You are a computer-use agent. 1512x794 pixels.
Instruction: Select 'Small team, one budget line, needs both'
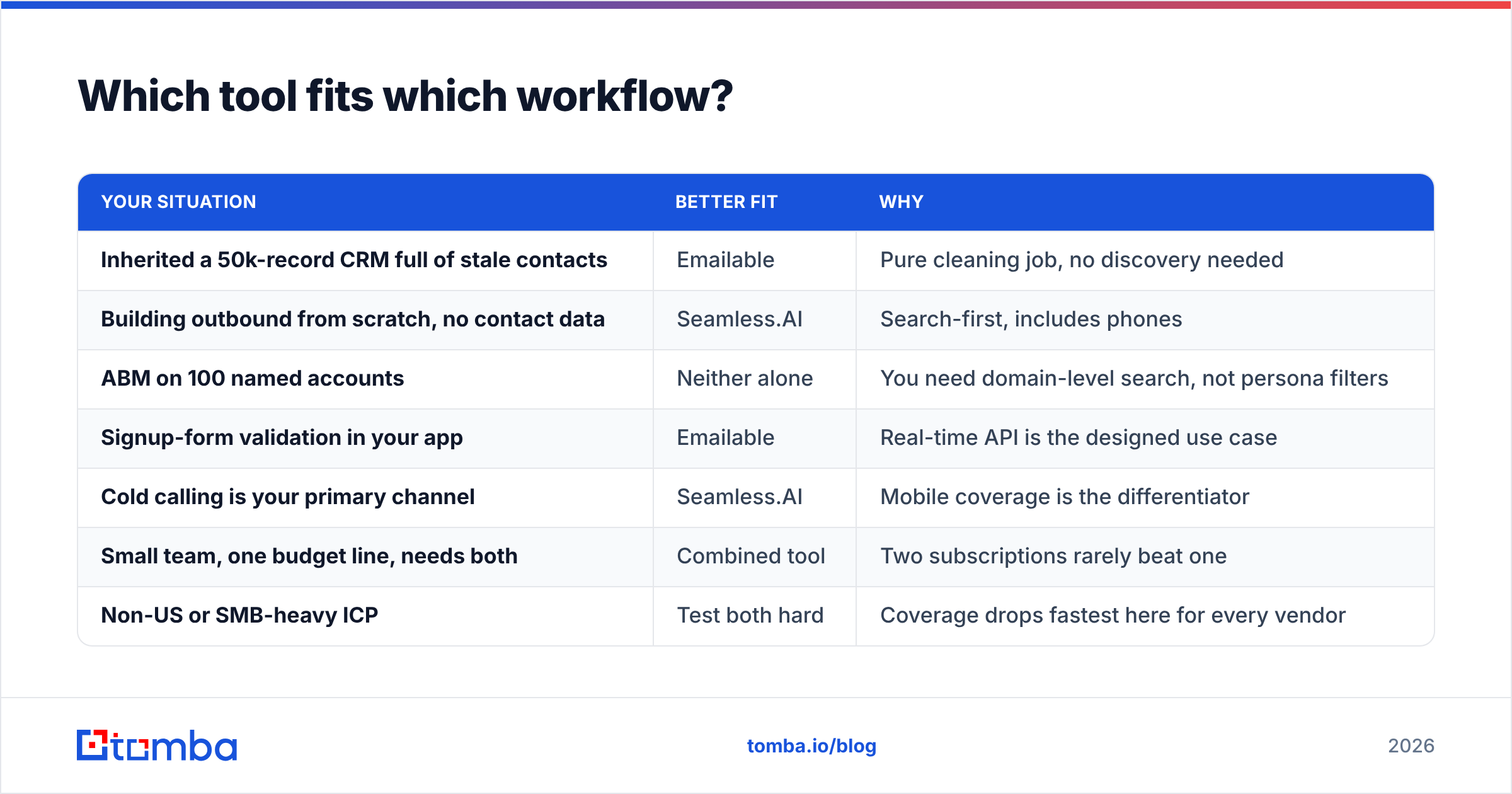[309, 556]
